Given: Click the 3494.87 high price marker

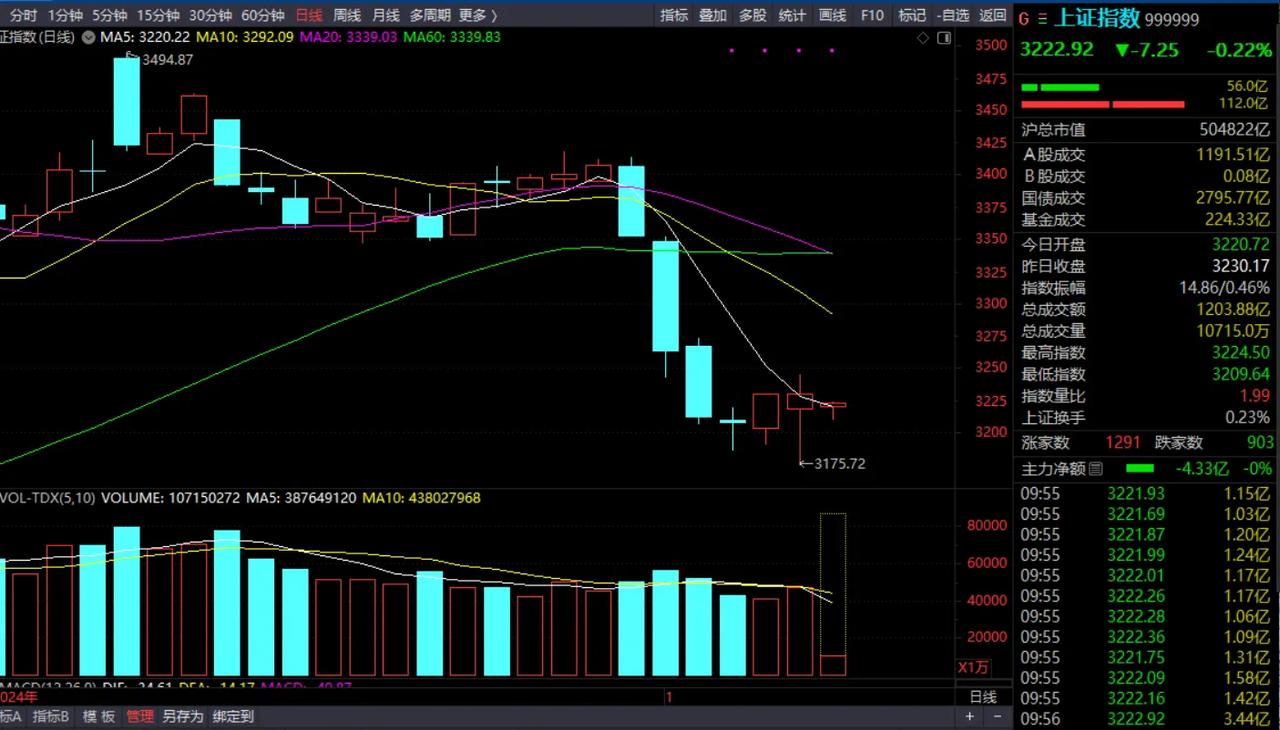Looking at the screenshot, I should [x=168, y=60].
